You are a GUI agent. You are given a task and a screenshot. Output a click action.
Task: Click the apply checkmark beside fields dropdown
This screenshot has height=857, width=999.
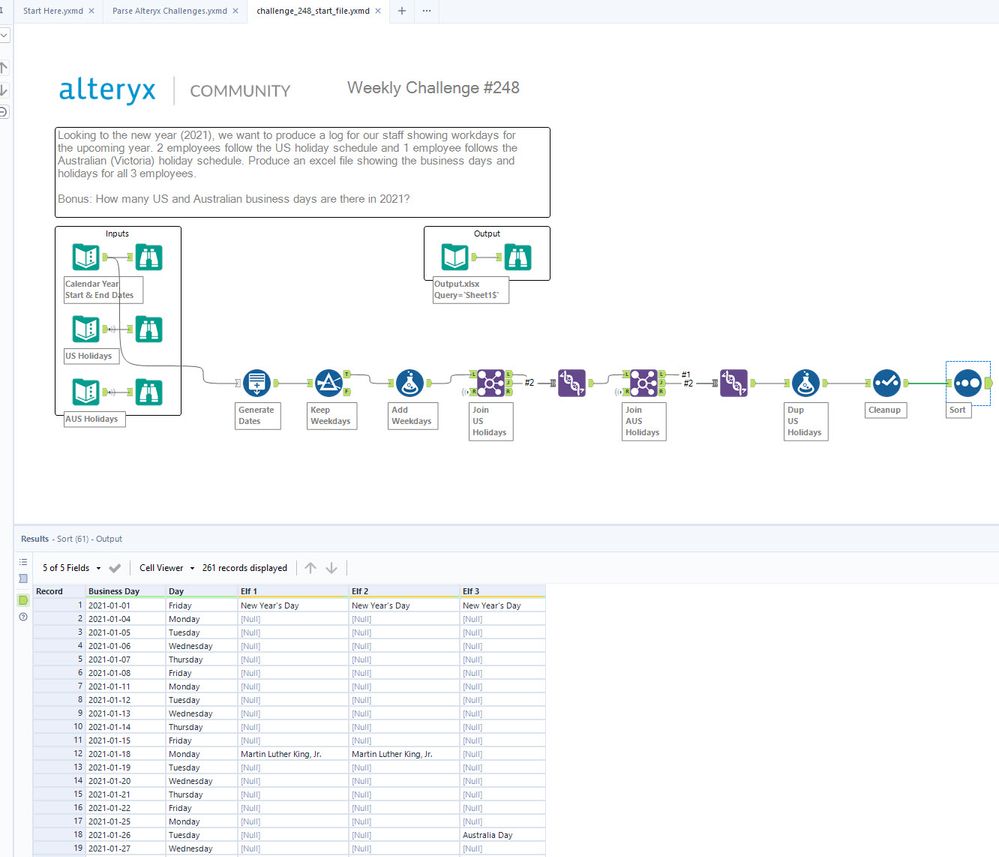click(115, 568)
